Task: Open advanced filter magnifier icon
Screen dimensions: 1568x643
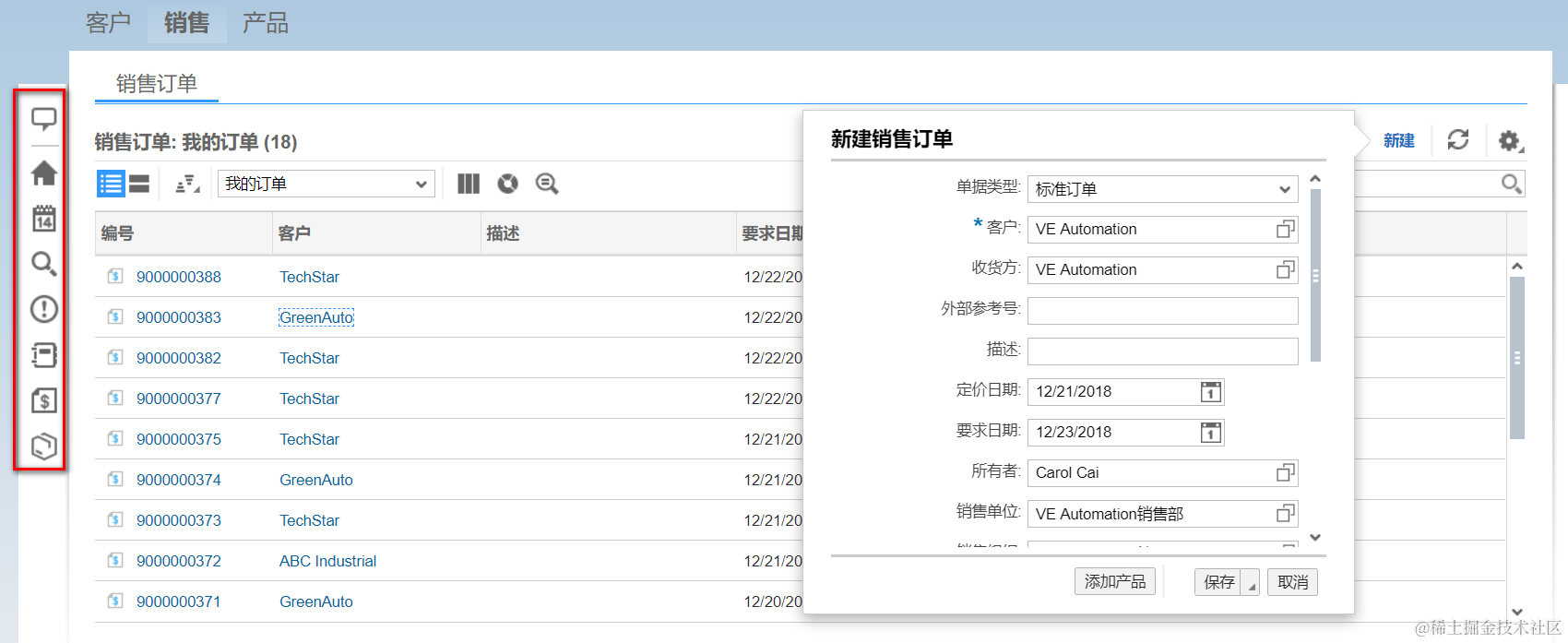Action: tap(547, 184)
